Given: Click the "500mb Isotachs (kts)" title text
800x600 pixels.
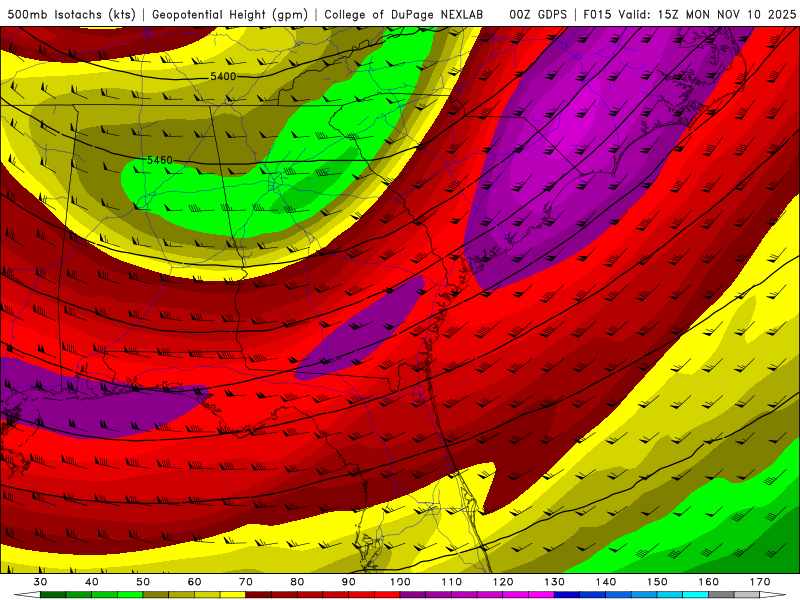Looking at the screenshot, I should click(71, 14).
